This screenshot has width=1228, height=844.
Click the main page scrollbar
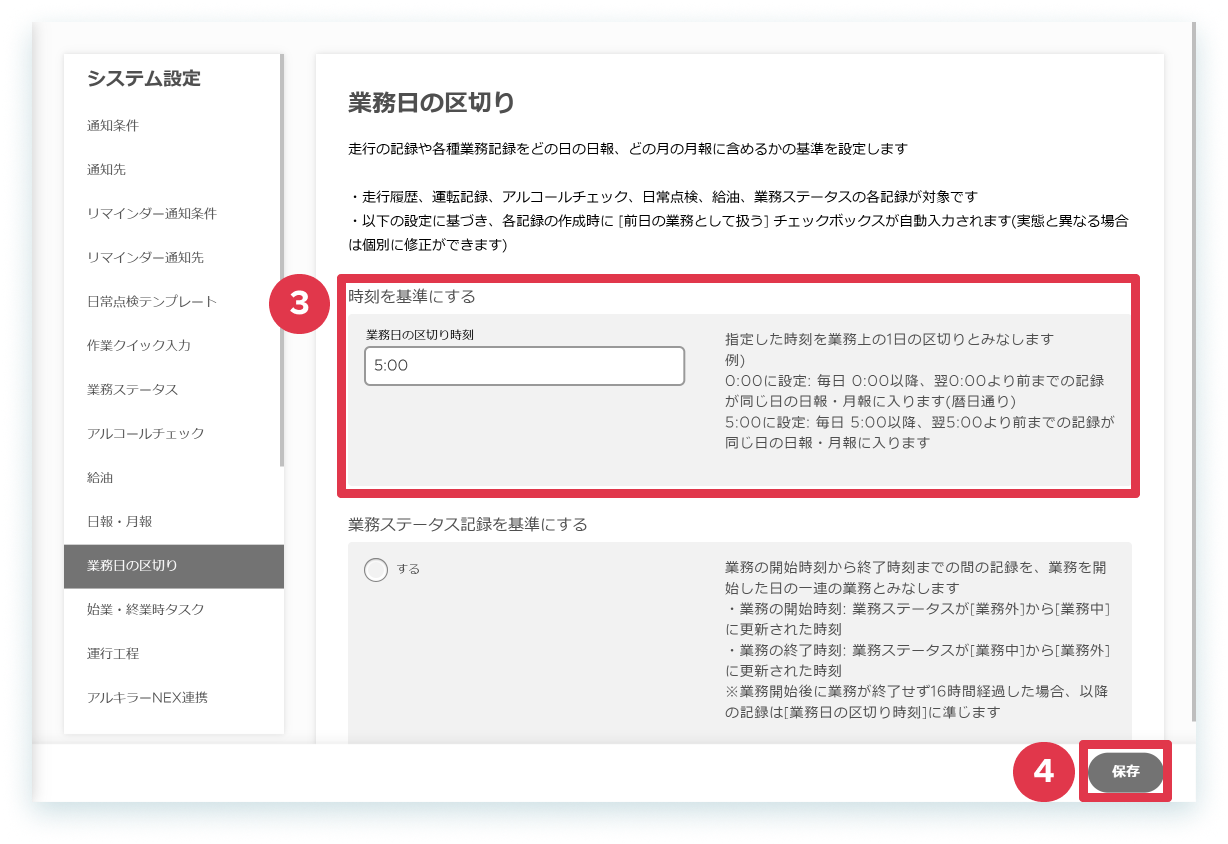coord(1193,370)
